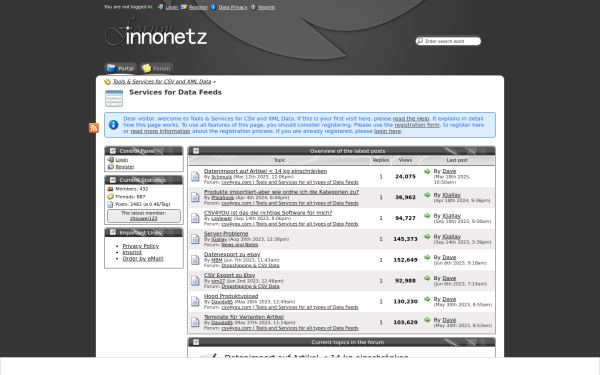Collapse the Control Panel box
This screenshot has height=375, width=600.
113,151
